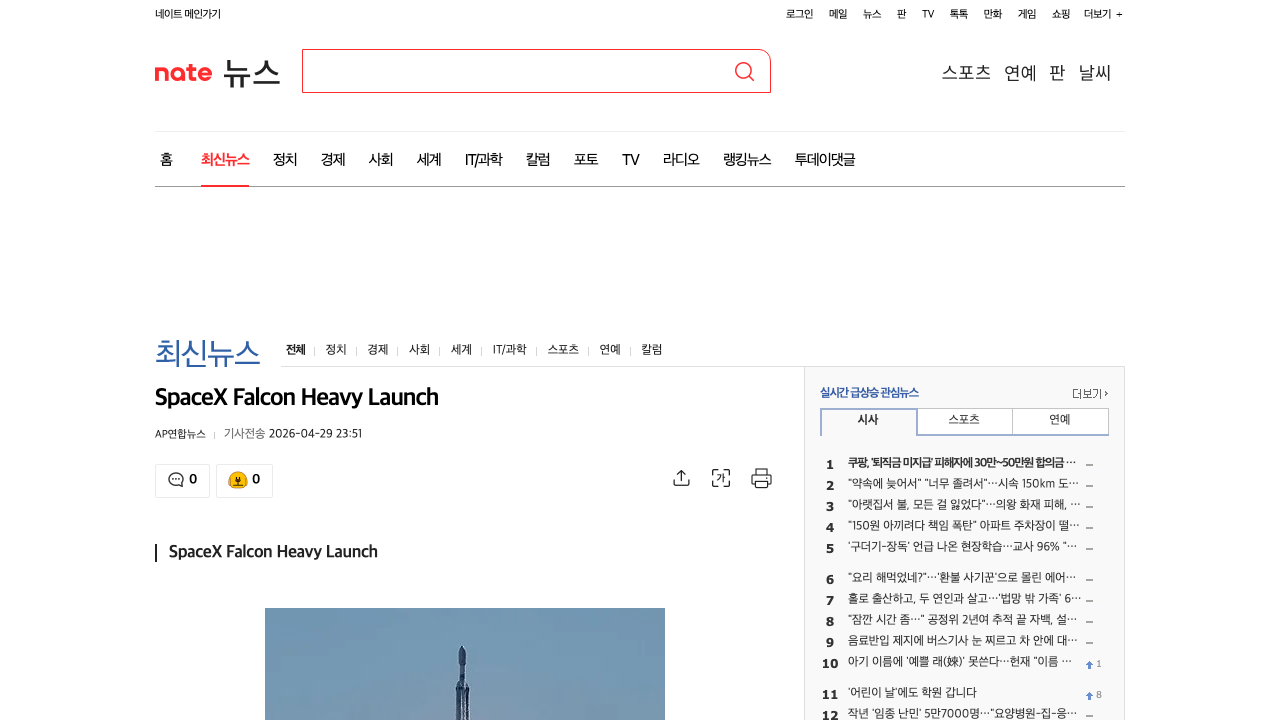The image size is (1280, 720).
Task: Select 세계 latest-news filter
Action: coord(461,349)
